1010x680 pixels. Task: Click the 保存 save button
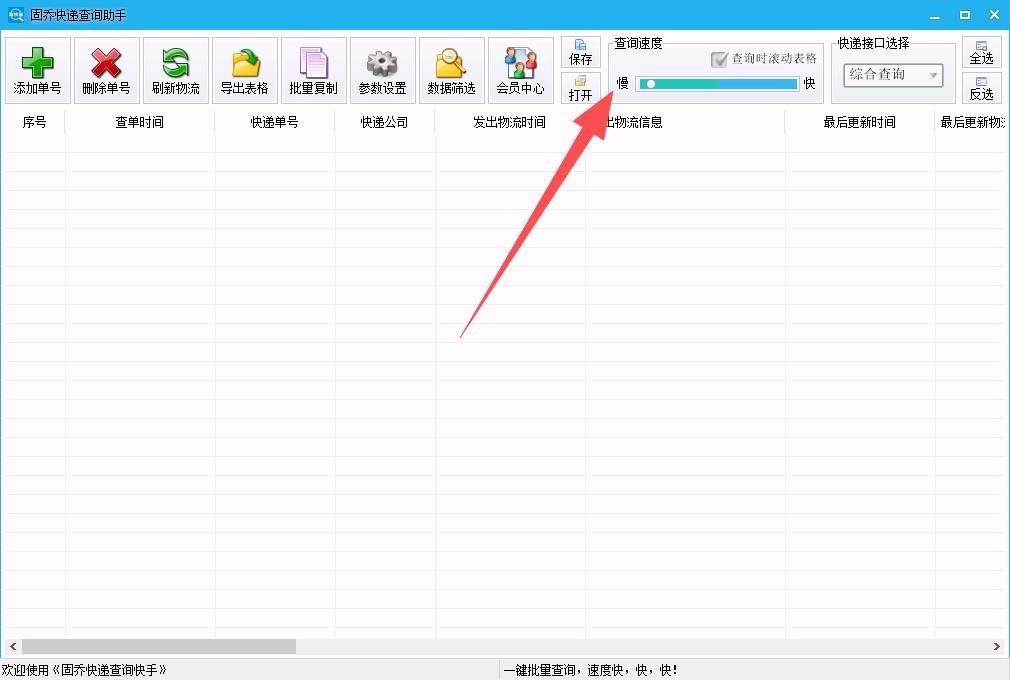[581, 52]
